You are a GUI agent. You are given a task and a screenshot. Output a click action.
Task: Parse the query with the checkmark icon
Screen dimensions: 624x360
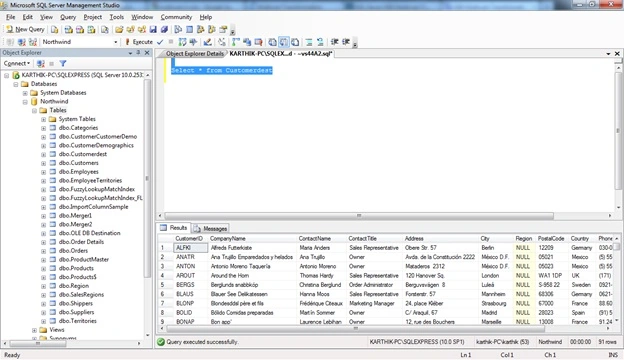tap(160, 42)
